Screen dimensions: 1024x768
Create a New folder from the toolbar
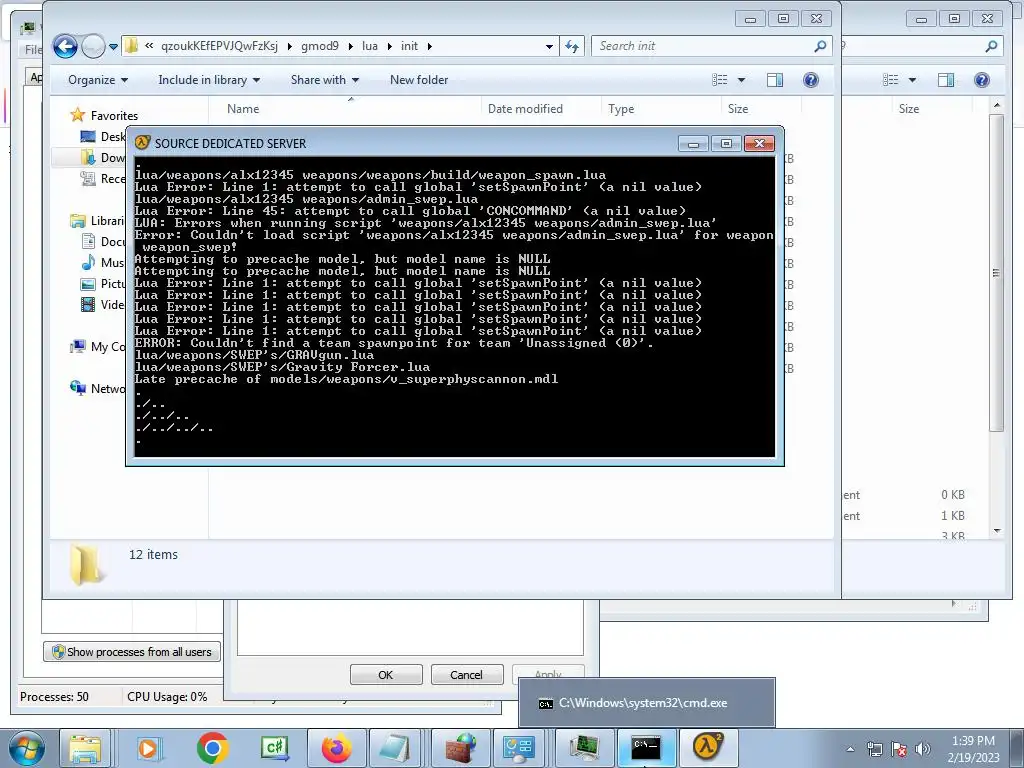[x=419, y=80]
